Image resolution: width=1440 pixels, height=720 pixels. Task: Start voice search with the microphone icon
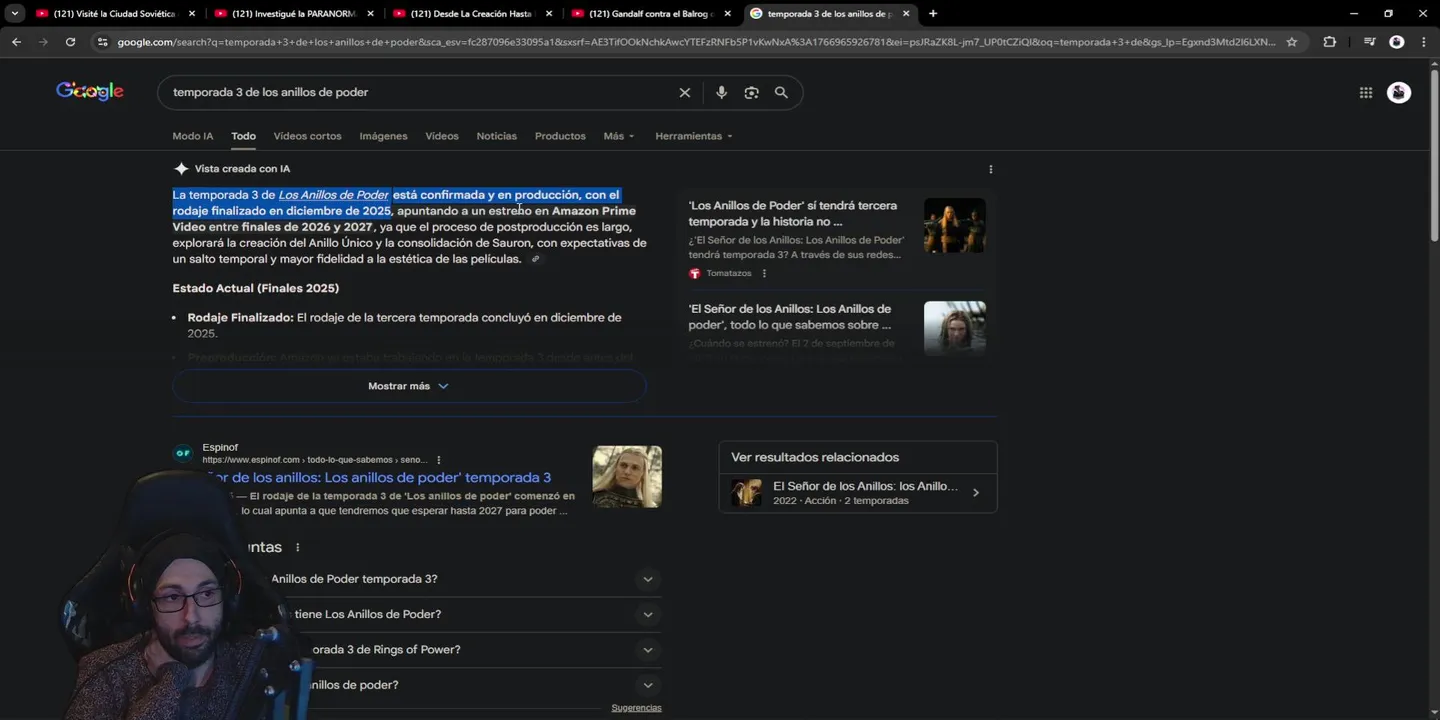(721, 92)
